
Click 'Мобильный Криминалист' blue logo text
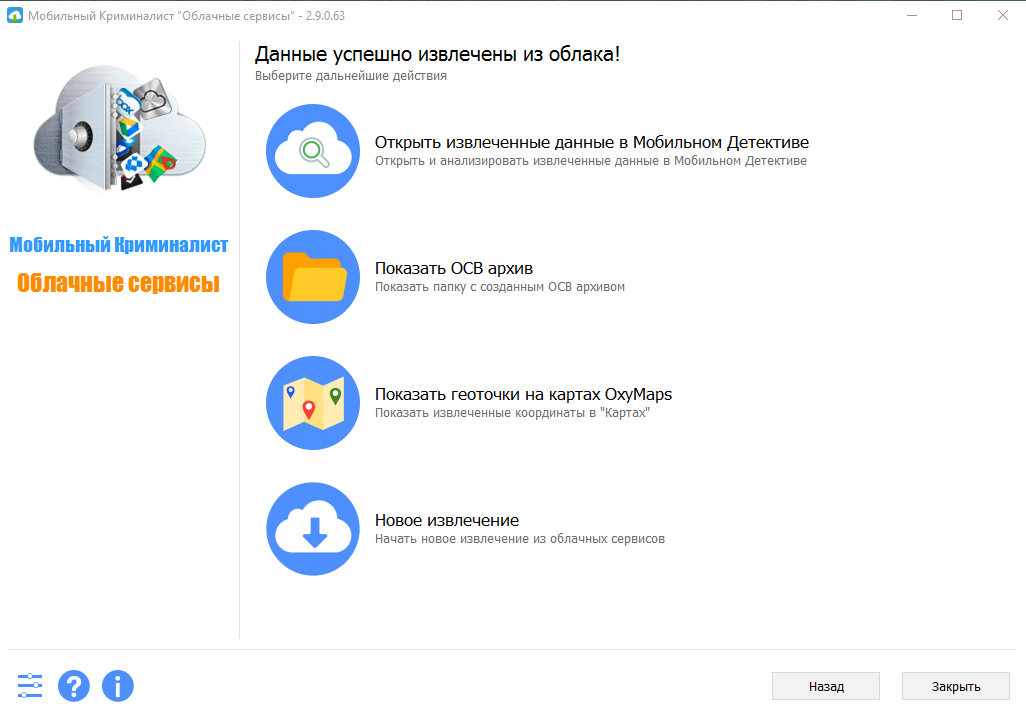[x=118, y=245]
